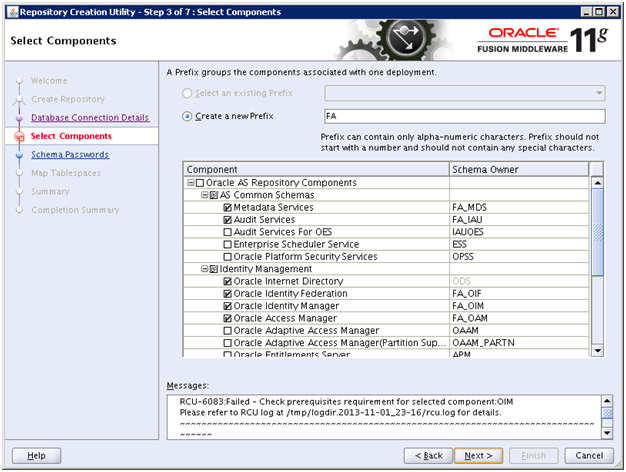Click Messages box scrollbar thumb

607,413
